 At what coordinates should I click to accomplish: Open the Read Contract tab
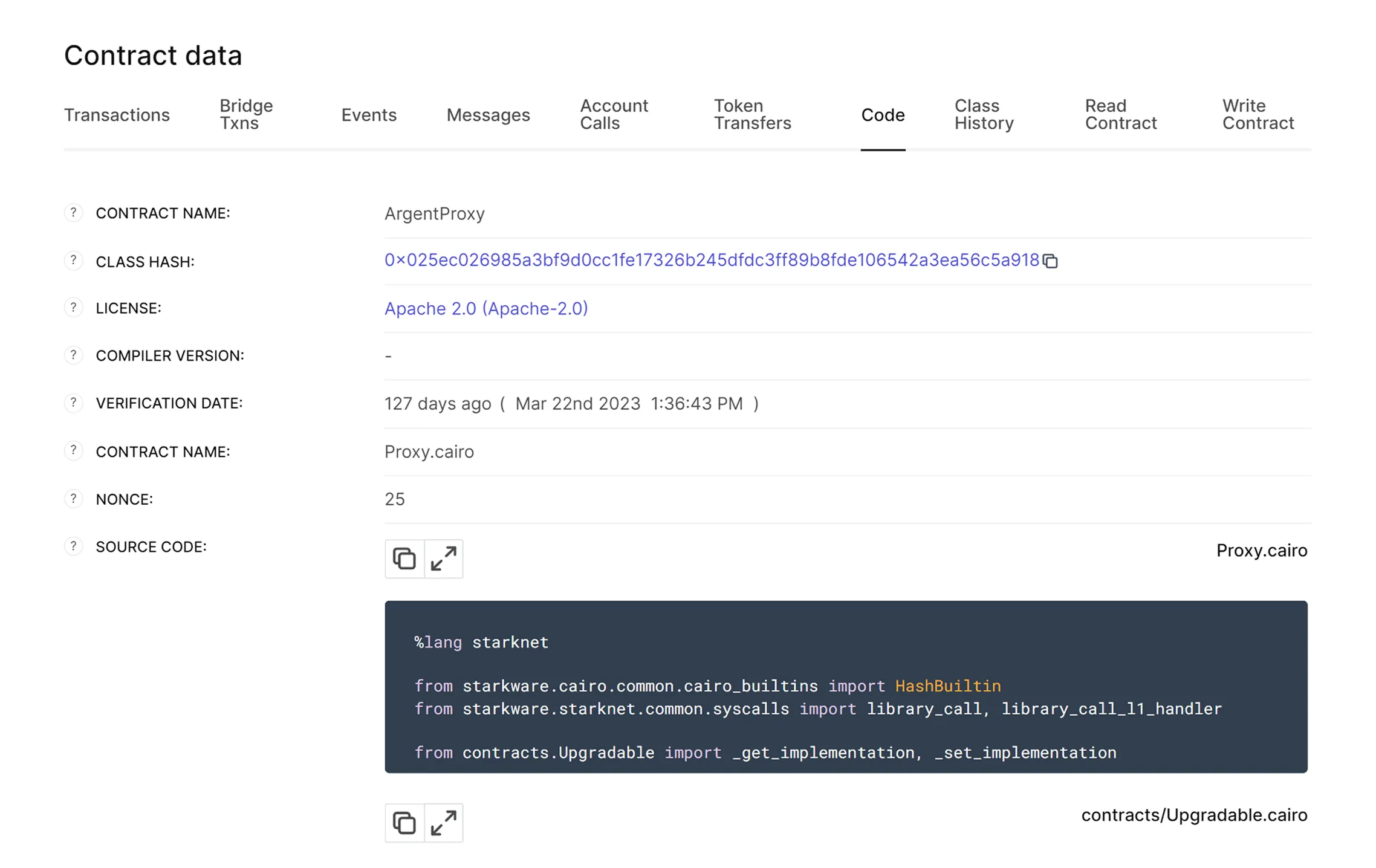click(1120, 115)
